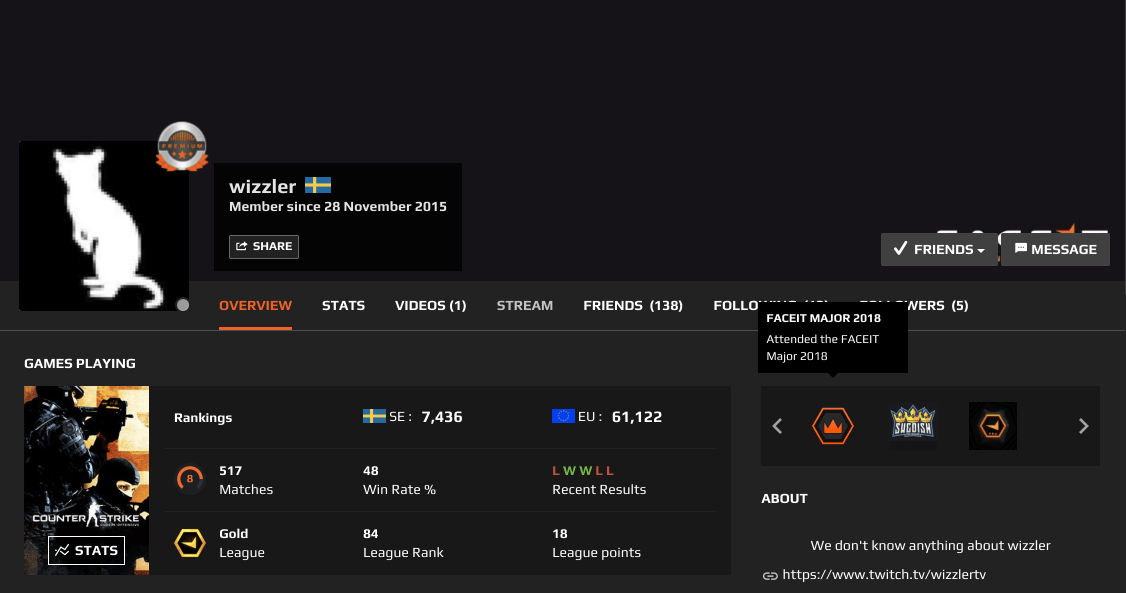This screenshot has height=593, width=1126.
Task: Click the L W W L L recent results
Action: point(583,471)
